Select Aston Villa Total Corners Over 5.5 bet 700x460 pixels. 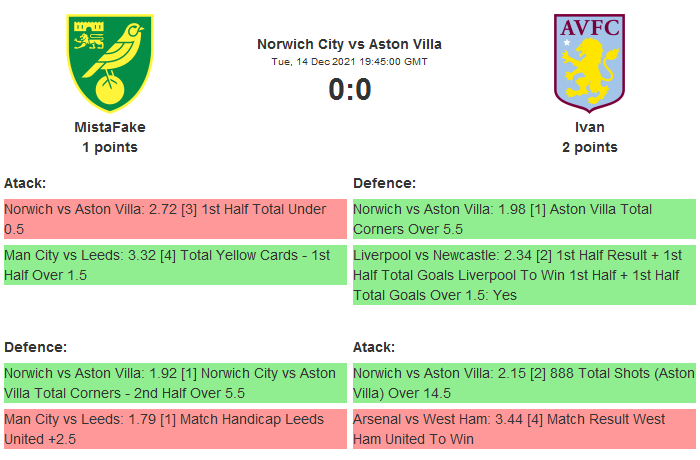click(x=524, y=219)
